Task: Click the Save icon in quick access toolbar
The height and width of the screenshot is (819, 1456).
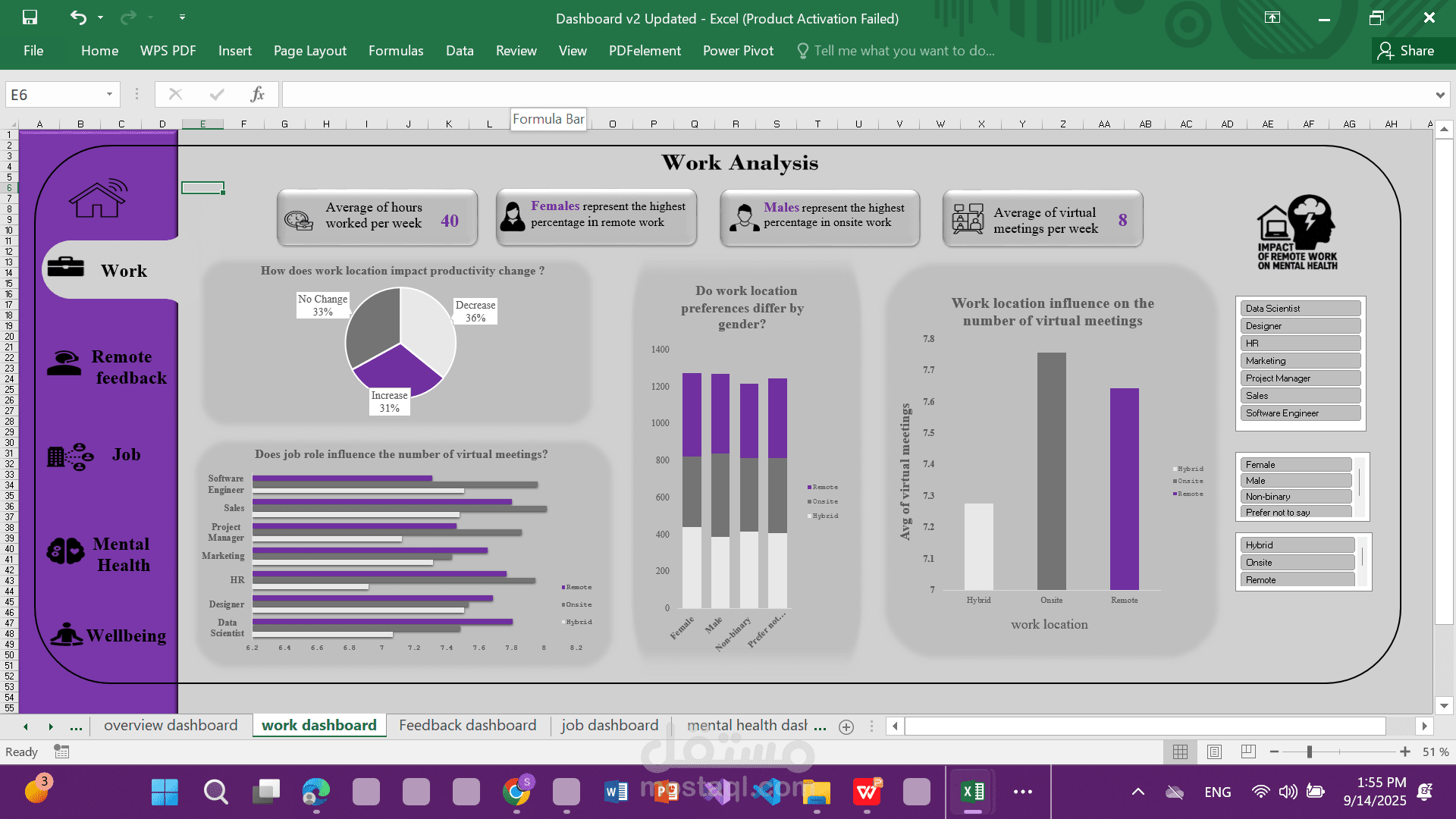Action: [x=30, y=17]
